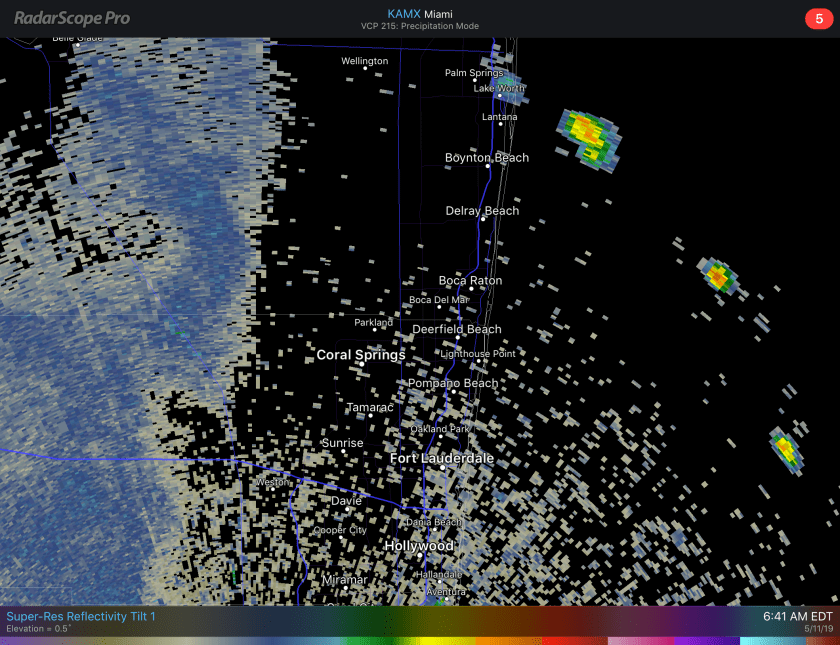
Task: Click the VCP 215 Precipitation Mode text
Action: 419,26
